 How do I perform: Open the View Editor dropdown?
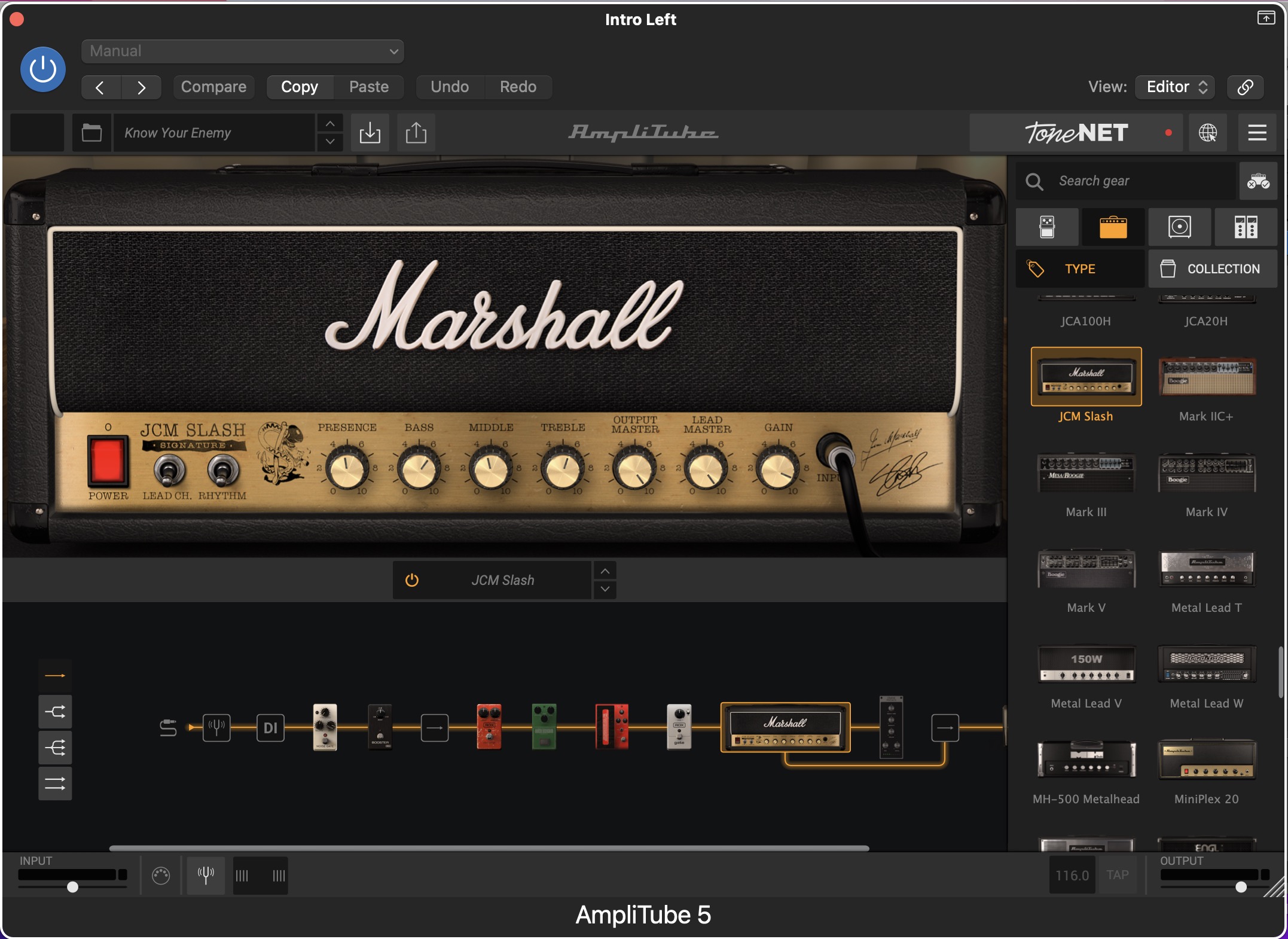[1176, 87]
